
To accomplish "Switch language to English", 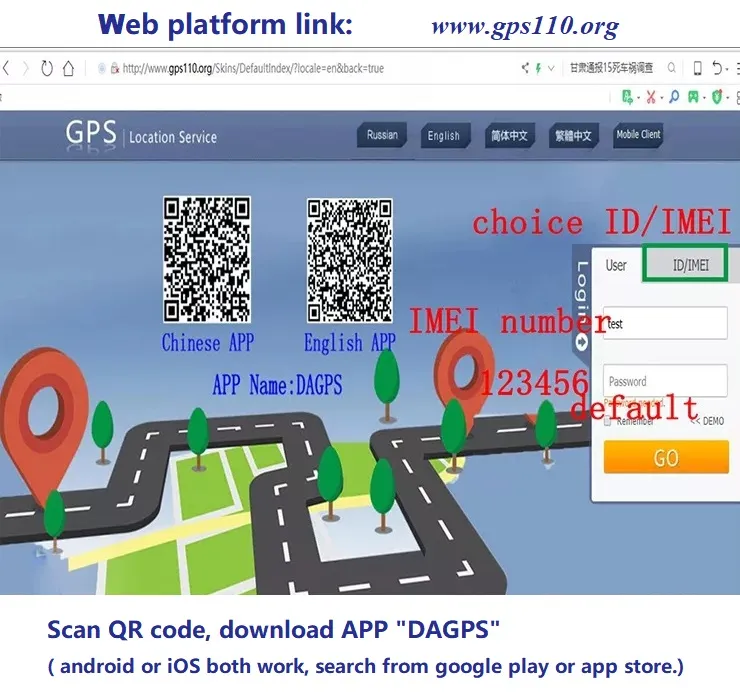I will (446, 136).
